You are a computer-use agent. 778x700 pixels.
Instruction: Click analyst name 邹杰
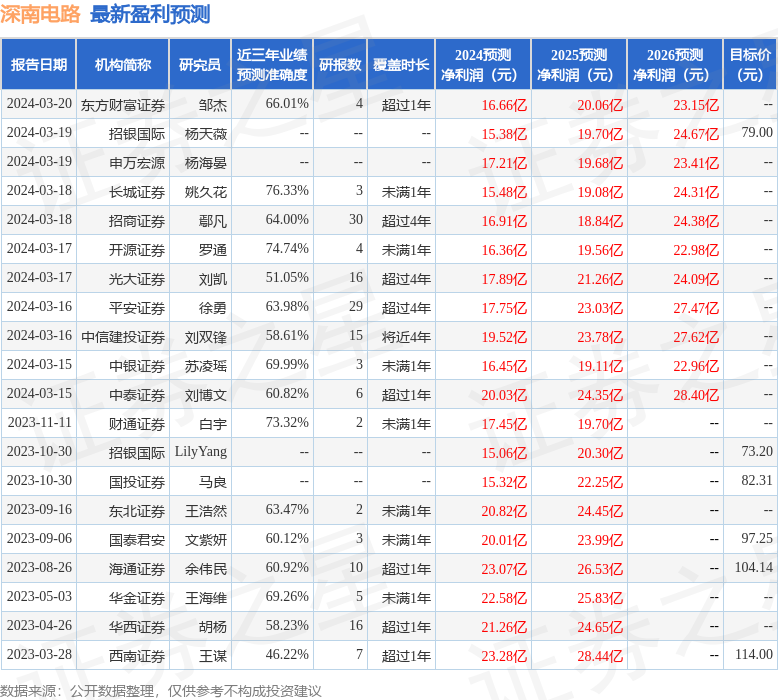pyautogui.click(x=213, y=105)
